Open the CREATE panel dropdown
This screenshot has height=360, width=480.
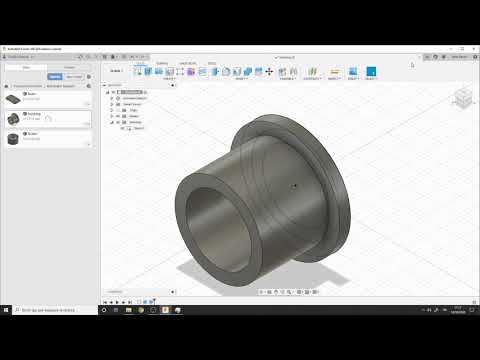(169, 79)
